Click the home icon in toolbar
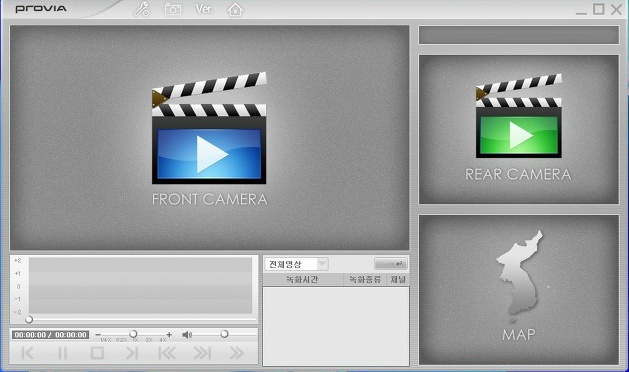 click(x=235, y=9)
